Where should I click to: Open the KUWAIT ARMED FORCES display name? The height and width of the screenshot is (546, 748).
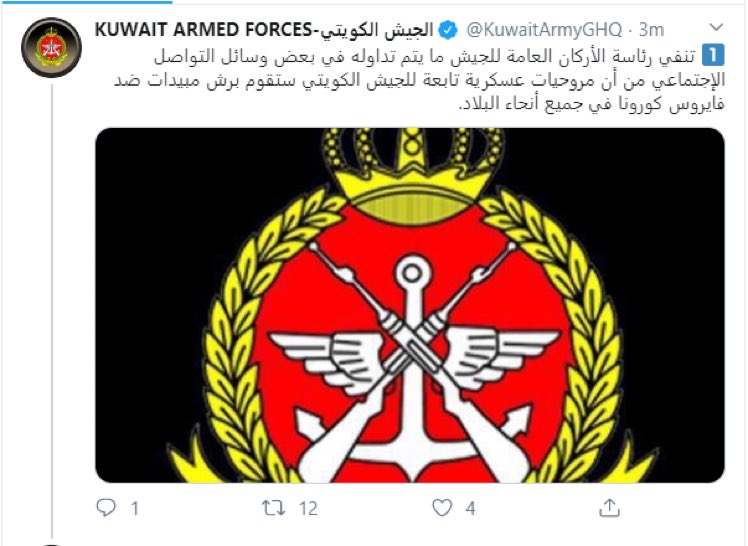click(x=264, y=30)
